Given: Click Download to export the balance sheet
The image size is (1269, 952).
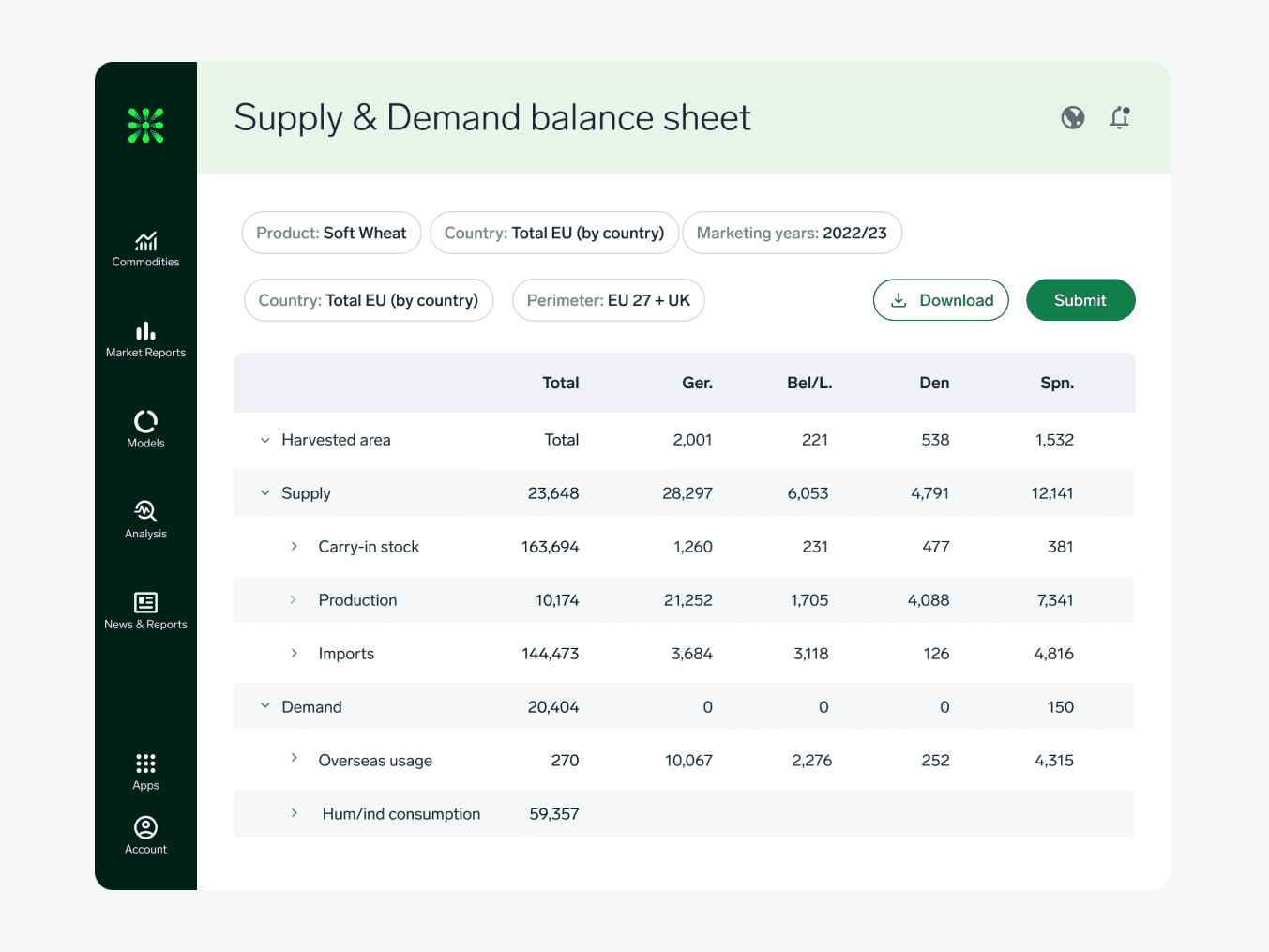Looking at the screenshot, I should coord(941,300).
